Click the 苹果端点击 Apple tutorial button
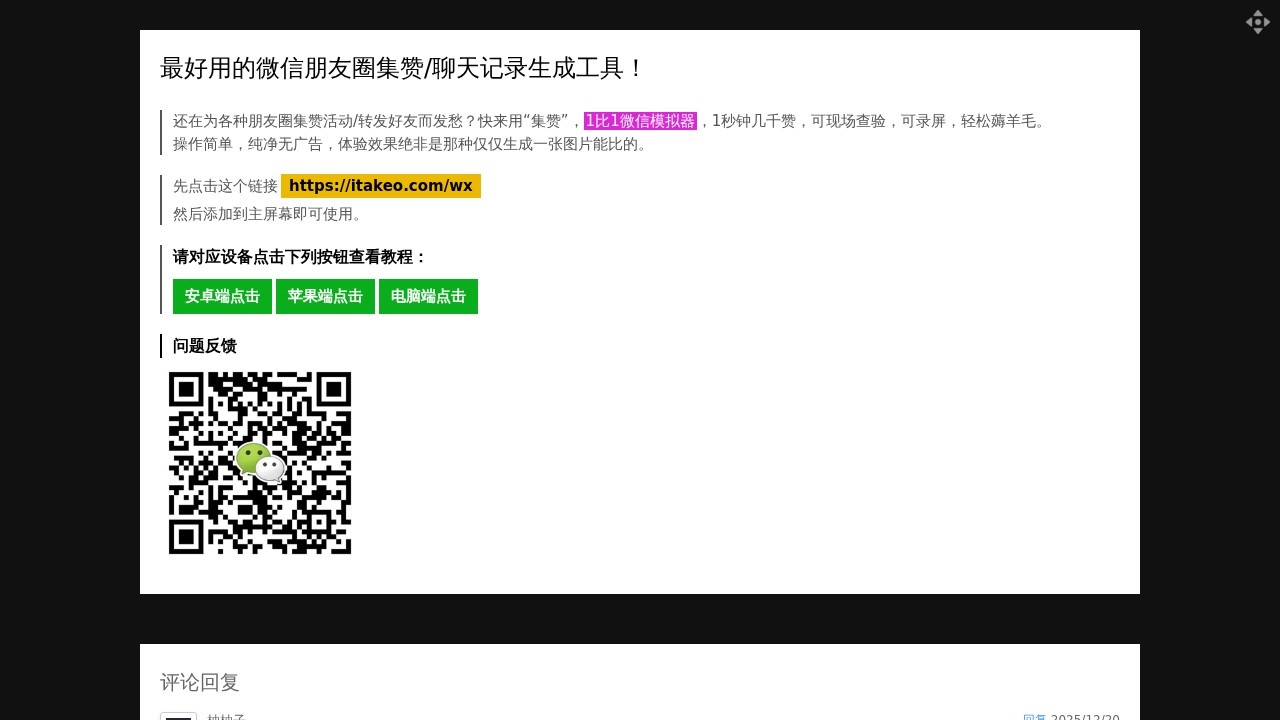 pyautogui.click(x=325, y=296)
